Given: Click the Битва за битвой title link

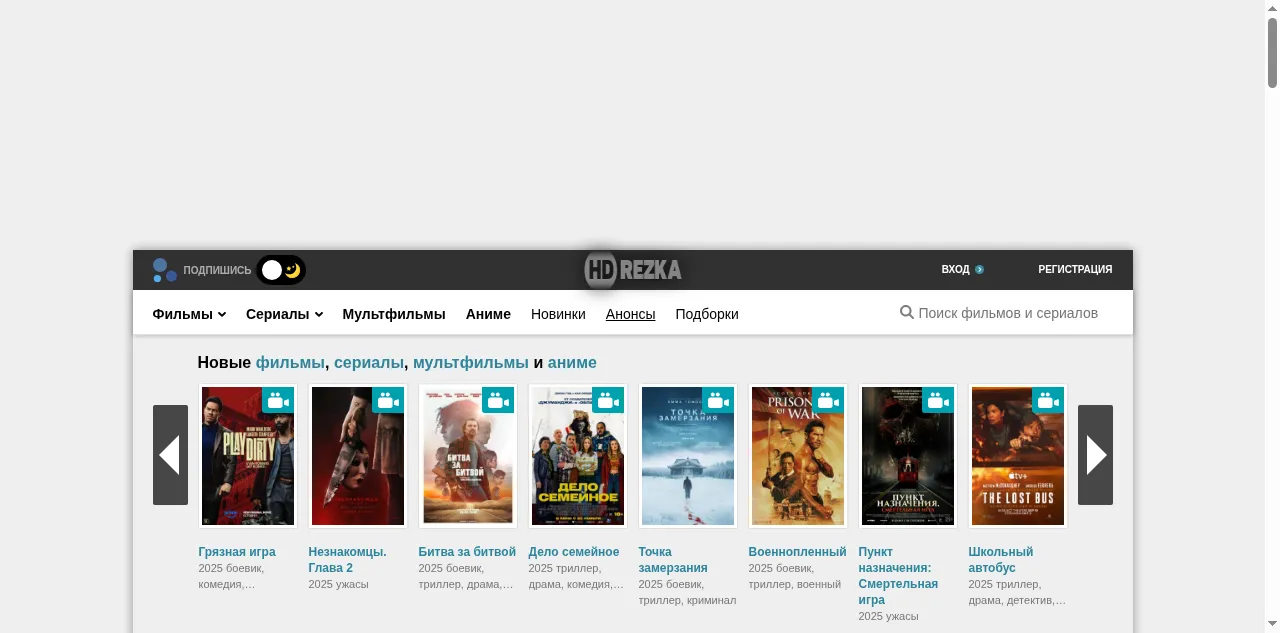Looking at the screenshot, I should tap(467, 552).
